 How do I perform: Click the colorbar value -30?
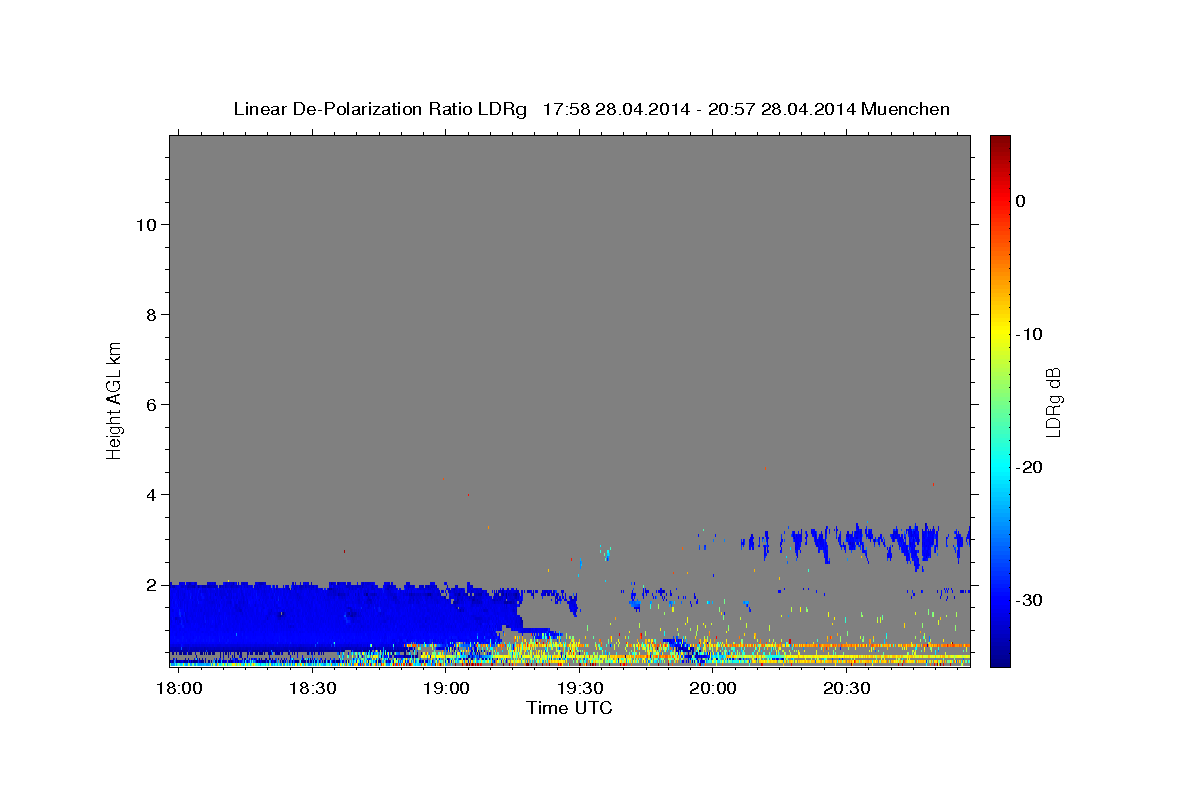pyautogui.click(x=1029, y=600)
